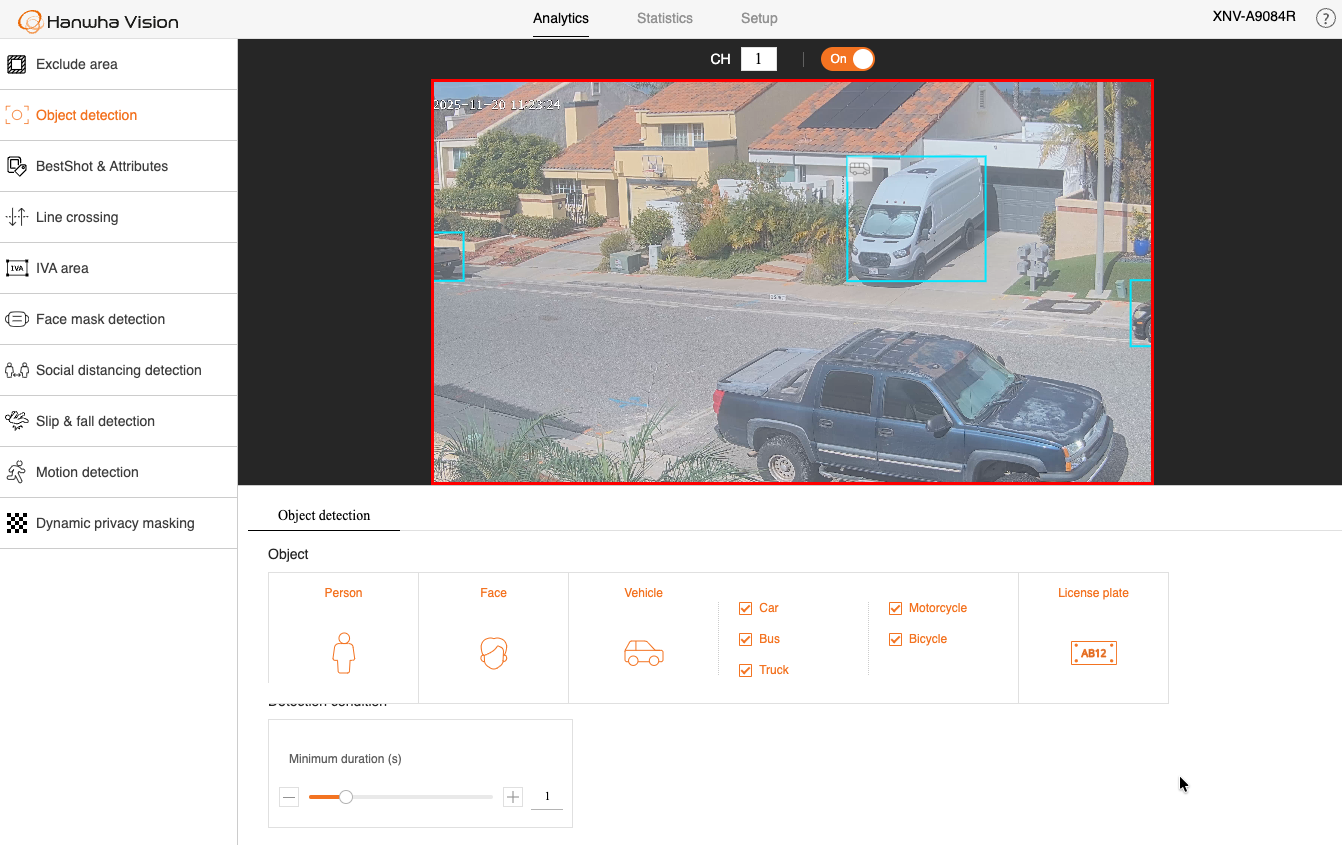Click the plus button for minimum duration
This screenshot has height=845, width=1342.
point(513,797)
